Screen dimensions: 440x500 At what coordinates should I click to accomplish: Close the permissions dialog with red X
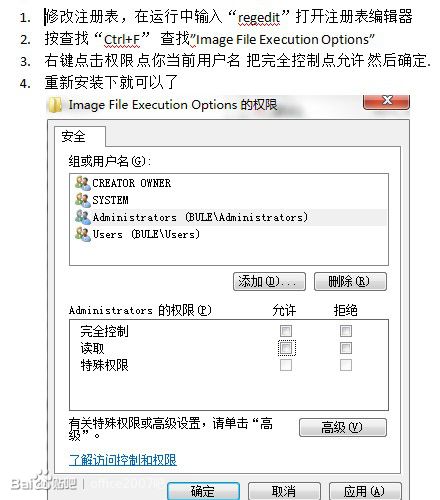386,102
